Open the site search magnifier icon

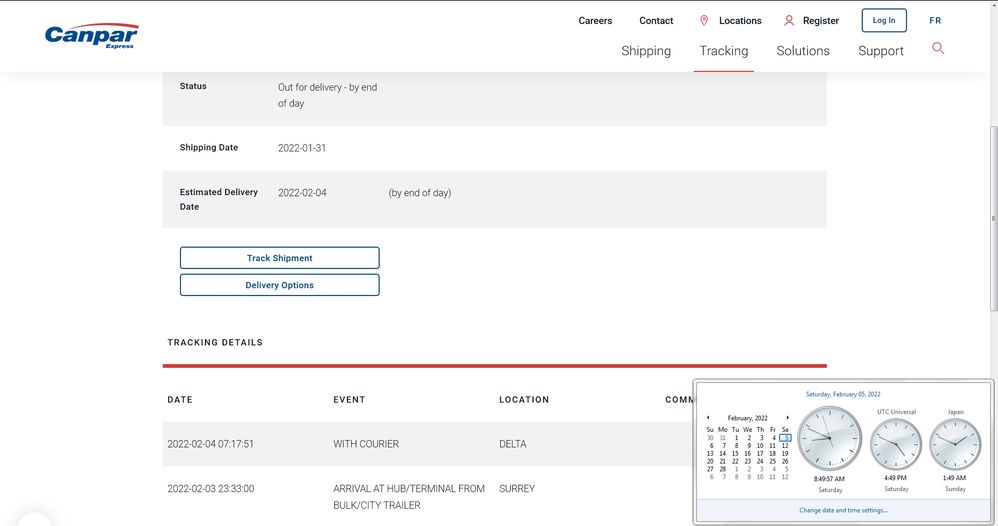point(938,48)
